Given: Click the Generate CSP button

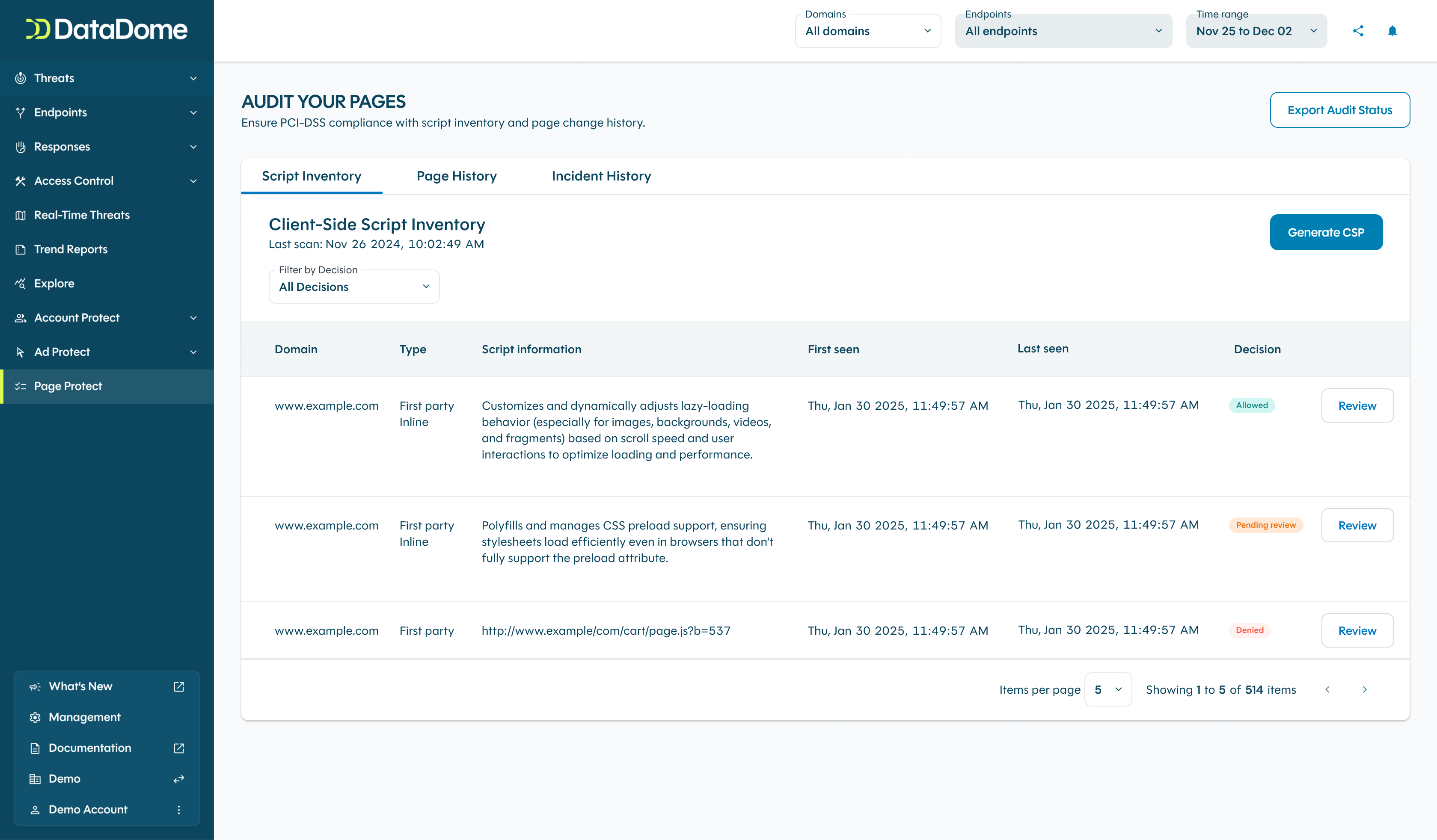Looking at the screenshot, I should [1326, 233].
